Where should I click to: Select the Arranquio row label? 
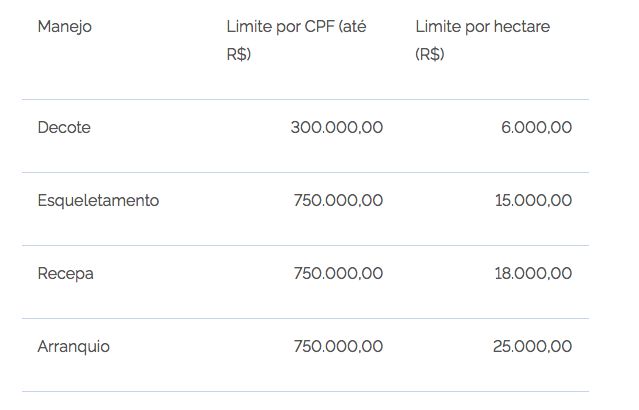[73, 347]
